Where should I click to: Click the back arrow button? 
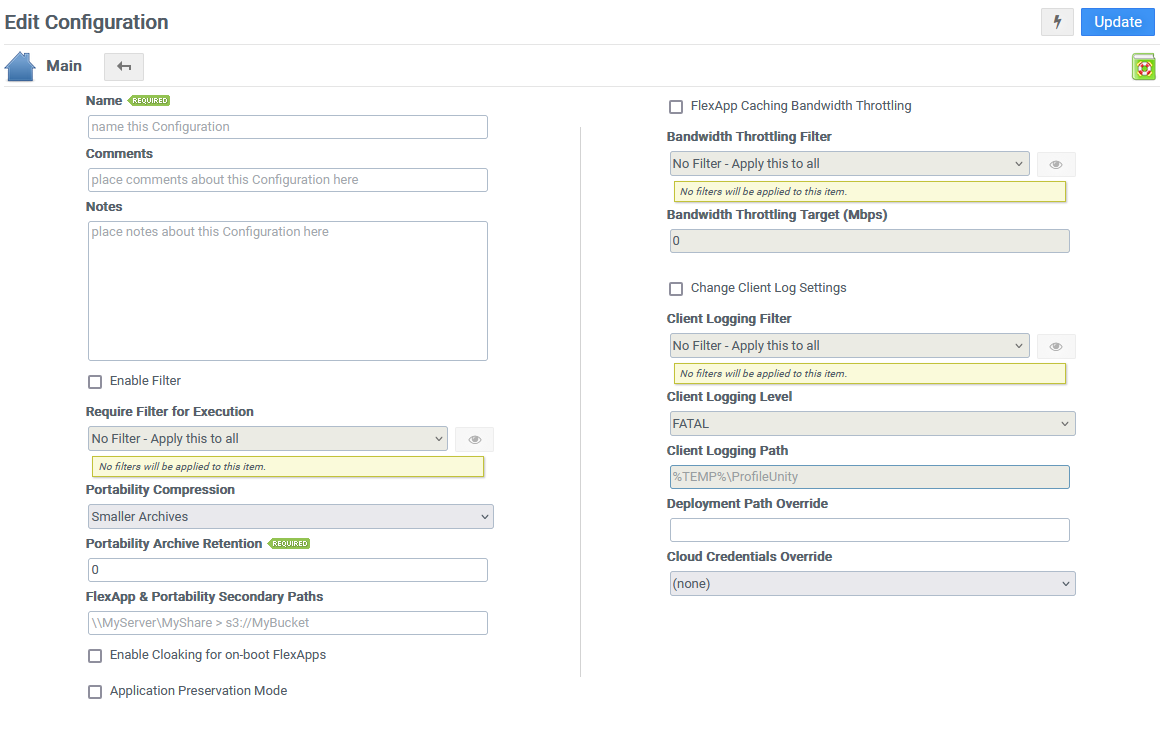click(x=124, y=67)
